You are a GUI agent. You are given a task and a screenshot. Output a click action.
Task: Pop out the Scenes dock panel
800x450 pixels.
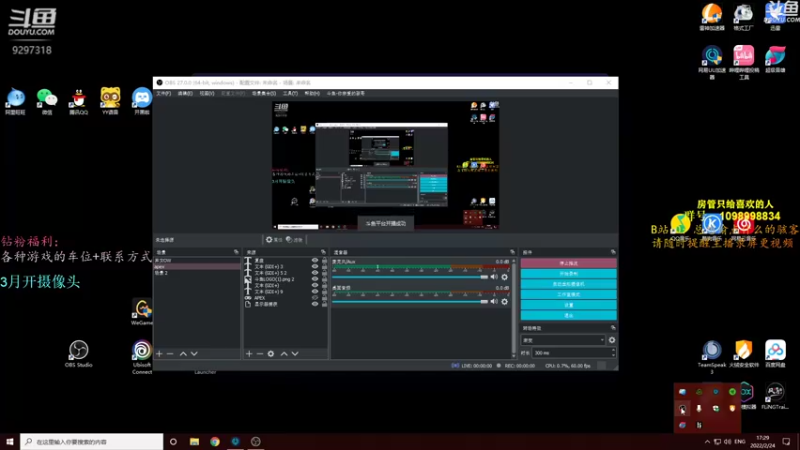pos(236,252)
